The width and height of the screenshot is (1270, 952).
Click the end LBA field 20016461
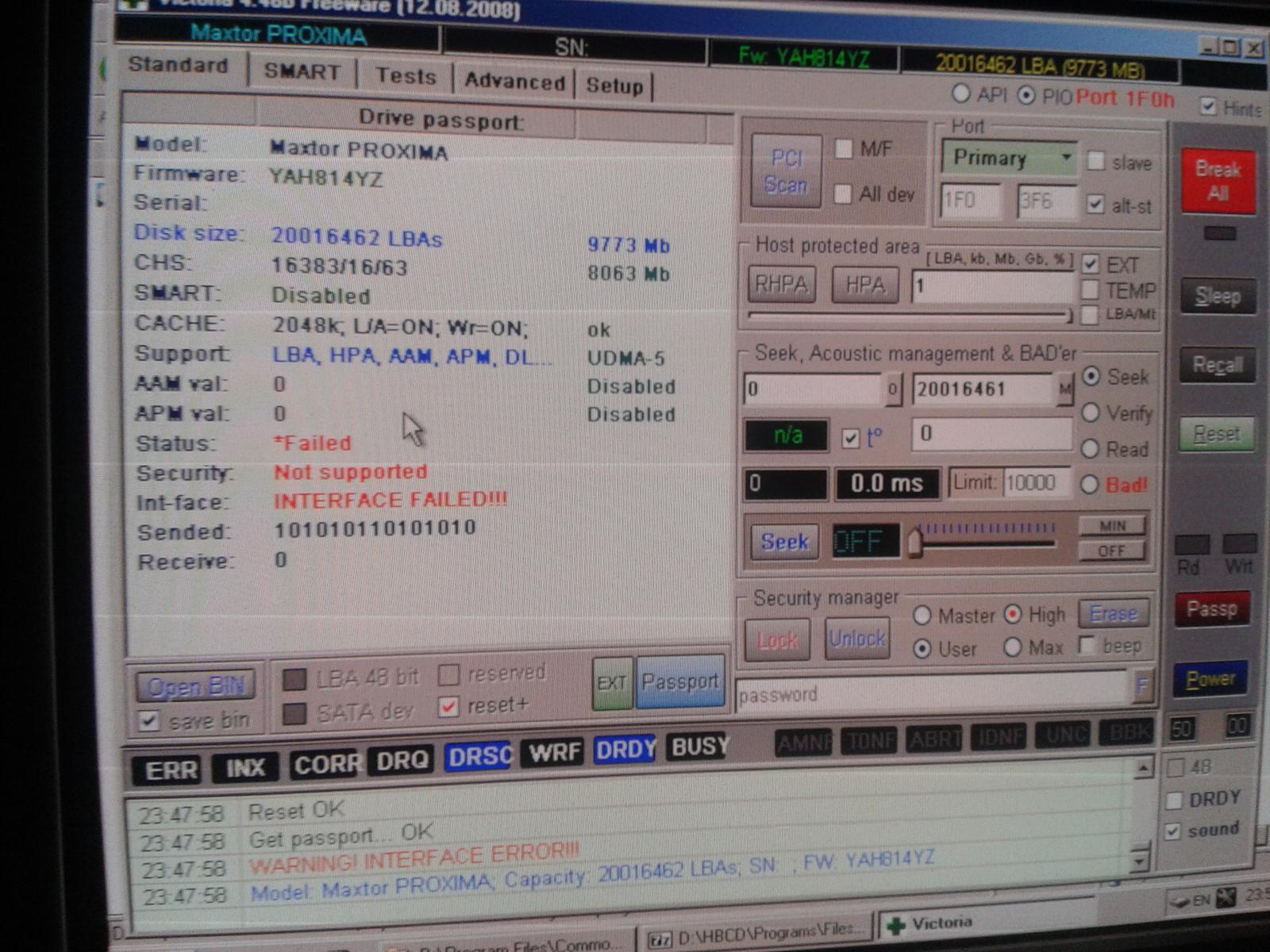pyautogui.click(x=984, y=390)
